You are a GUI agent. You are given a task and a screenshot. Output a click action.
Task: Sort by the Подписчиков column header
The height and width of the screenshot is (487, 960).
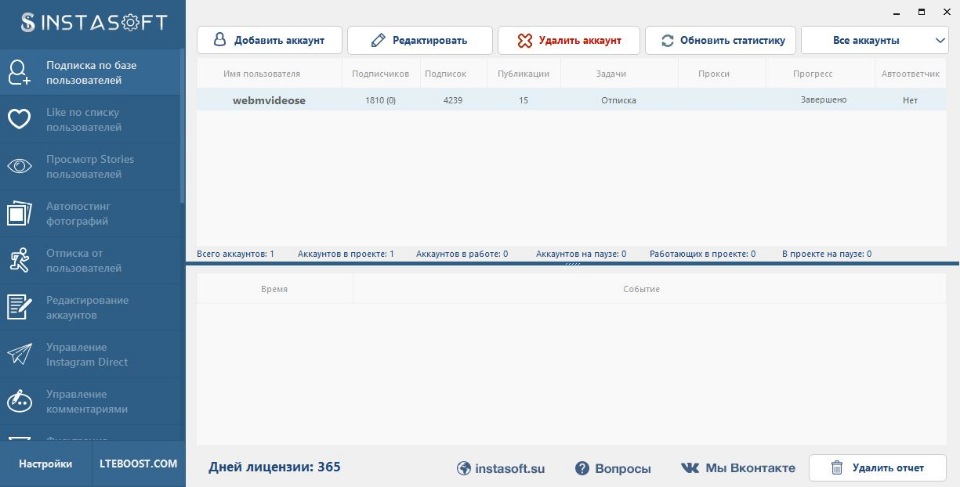[x=380, y=74]
